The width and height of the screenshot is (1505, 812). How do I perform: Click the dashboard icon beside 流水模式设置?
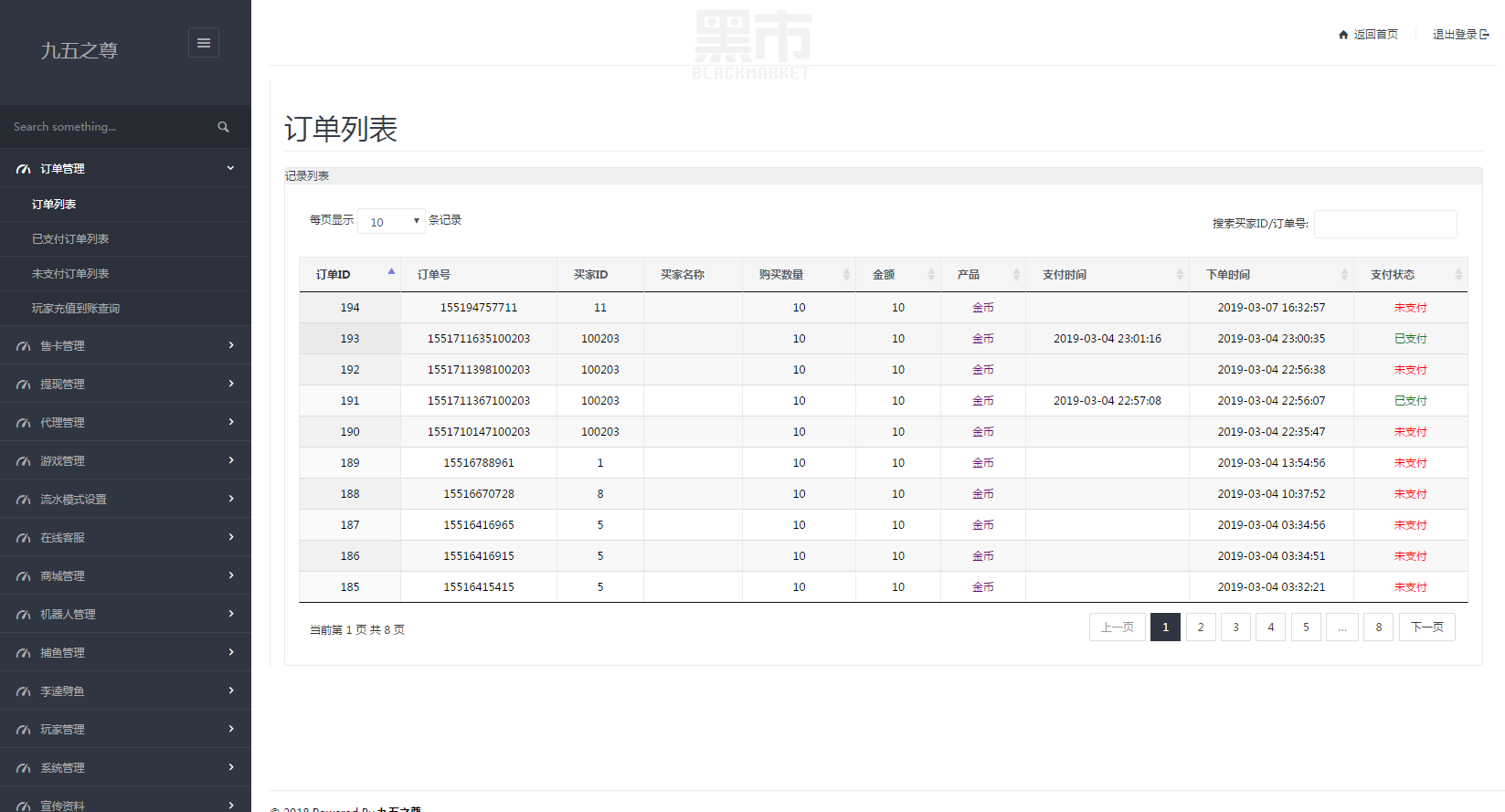tap(24, 500)
